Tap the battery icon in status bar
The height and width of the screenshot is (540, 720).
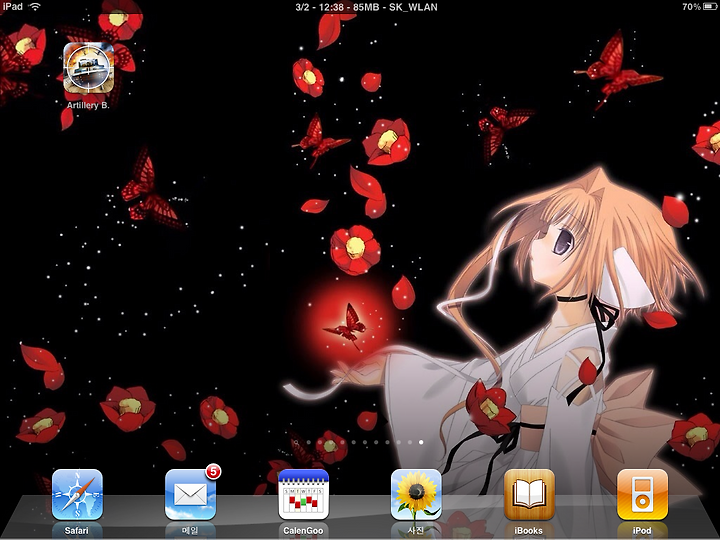[x=710, y=6]
